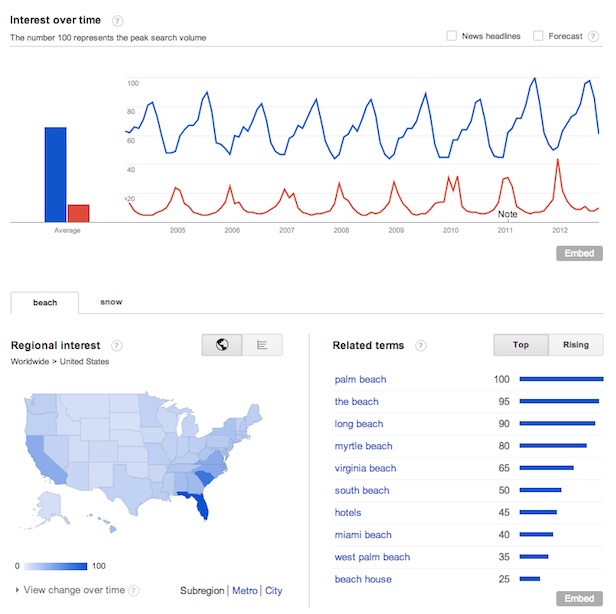Switch regional interest to list view
Viewport: 616px width, 614px height.
click(x=262, y=345)
